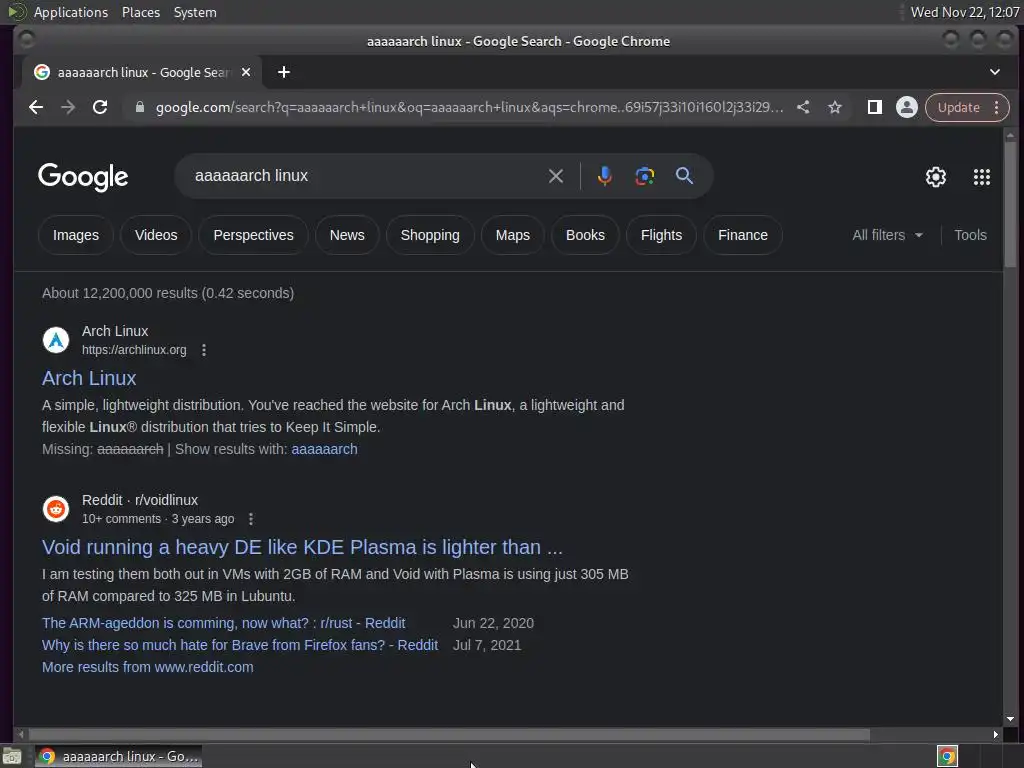Expand the All filters dropdown
This screenshot has height=768, width=1024.
pyautogui.click(x=887, y=235)
